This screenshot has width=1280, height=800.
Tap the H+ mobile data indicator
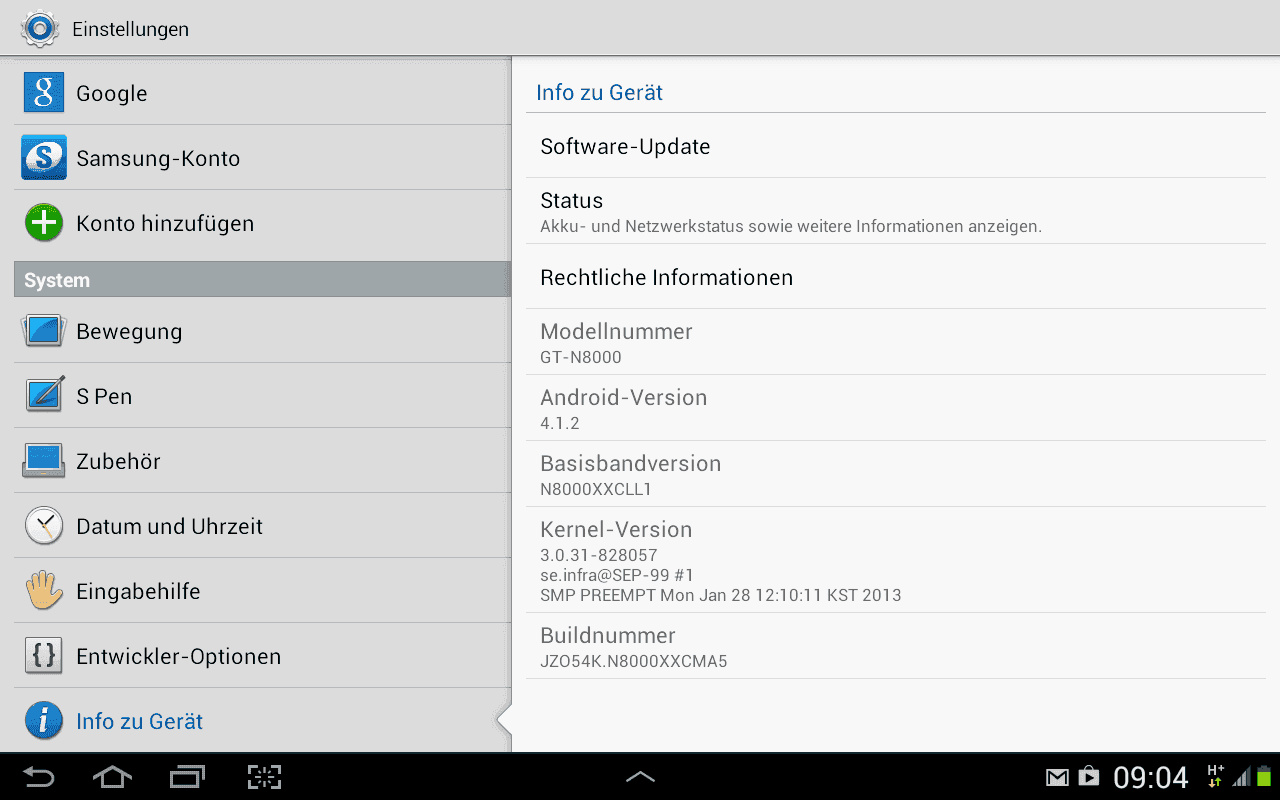[x=1215, y=776]
